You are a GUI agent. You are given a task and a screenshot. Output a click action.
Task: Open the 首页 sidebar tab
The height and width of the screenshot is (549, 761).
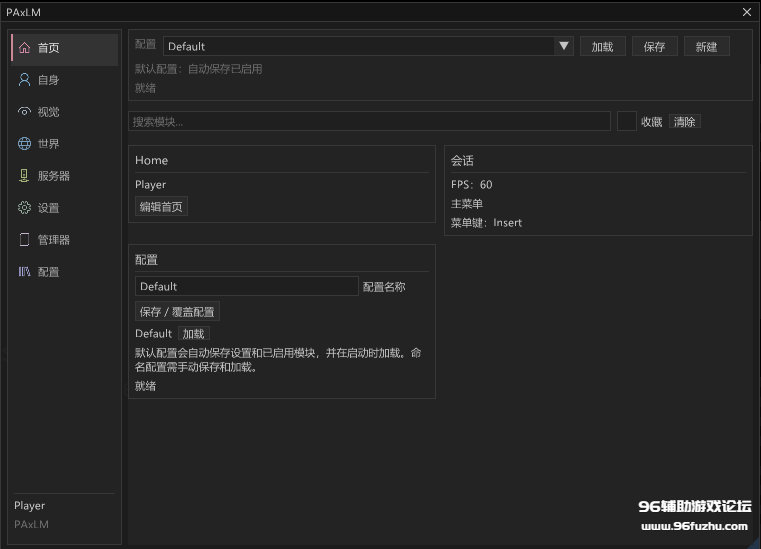coord(65,48)
